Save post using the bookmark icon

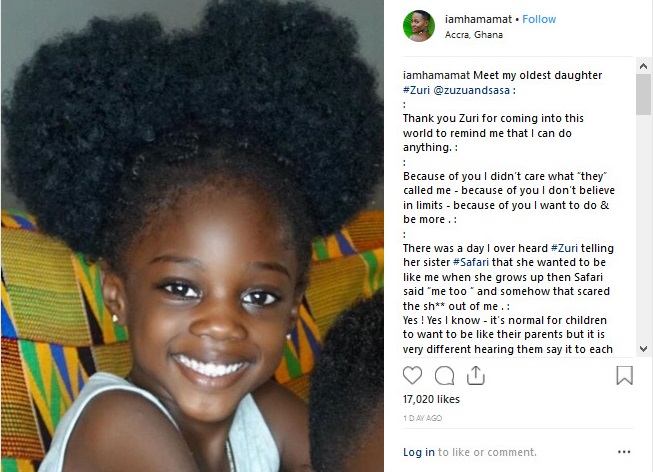click(x=624, y=375)
